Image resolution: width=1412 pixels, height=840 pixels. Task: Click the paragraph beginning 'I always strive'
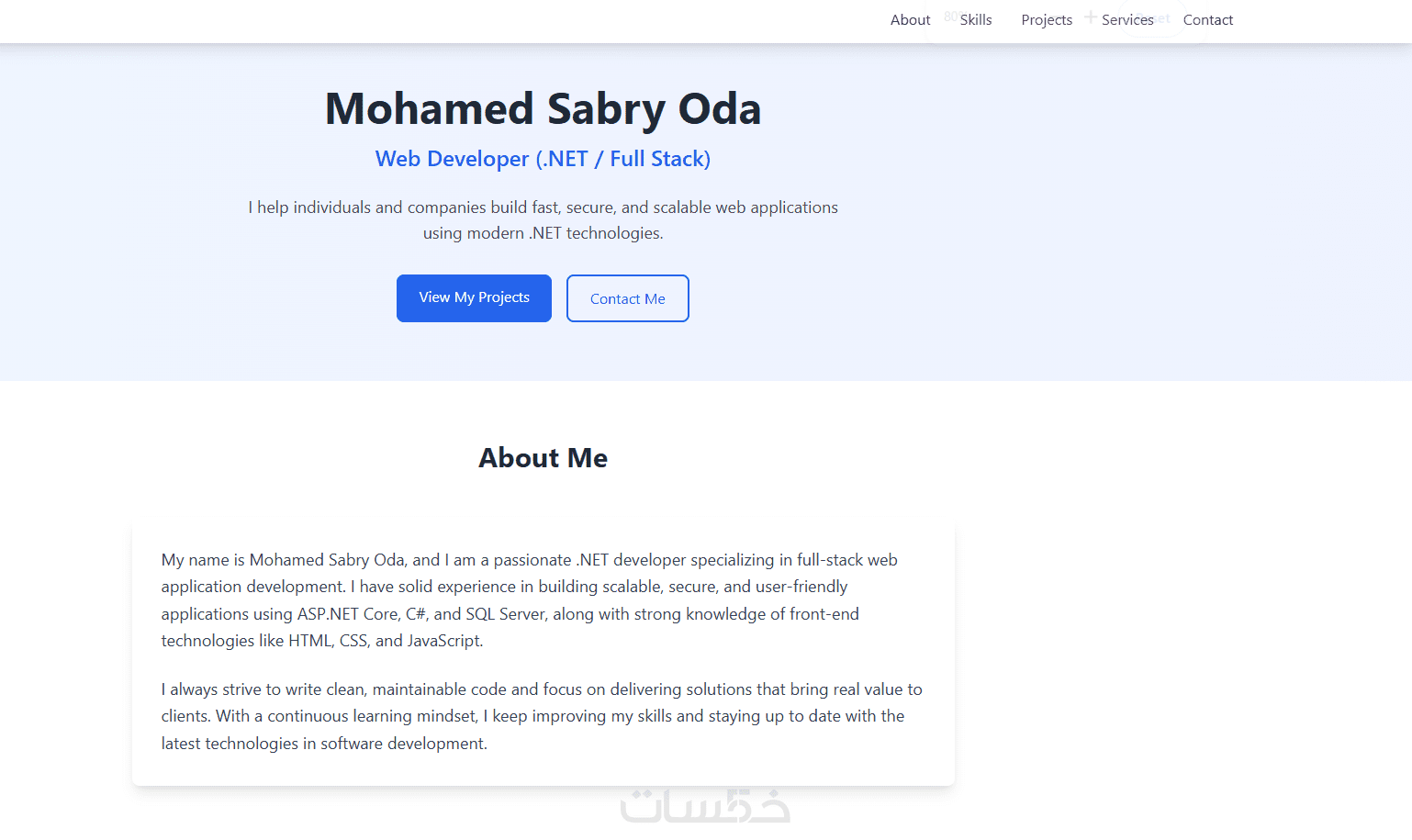[x=542, y=716]
